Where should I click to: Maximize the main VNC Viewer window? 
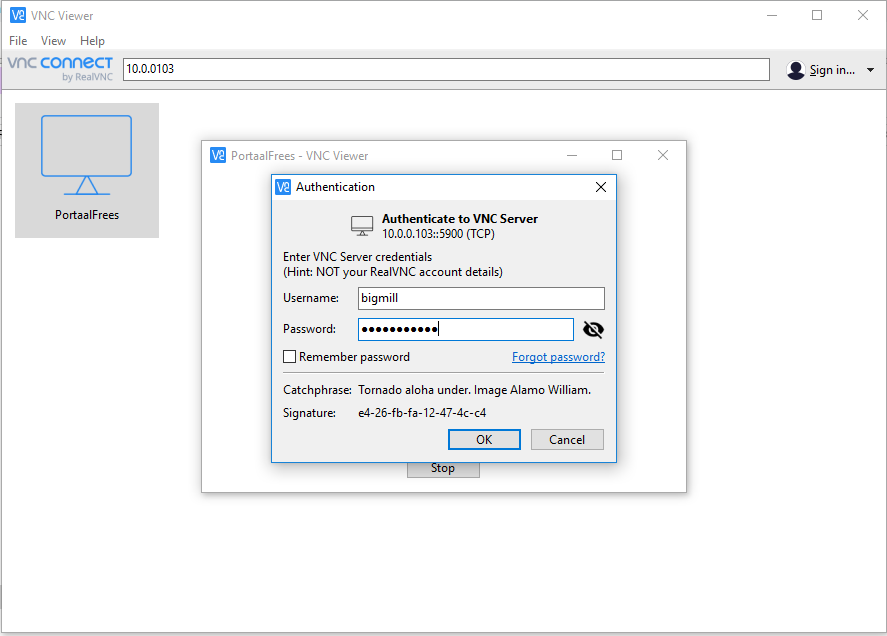(817, 15)
